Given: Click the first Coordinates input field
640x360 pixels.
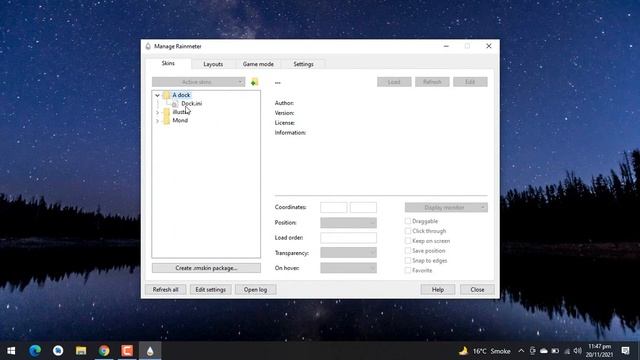Looking at the screenshot, I should [x=333, y=207].
